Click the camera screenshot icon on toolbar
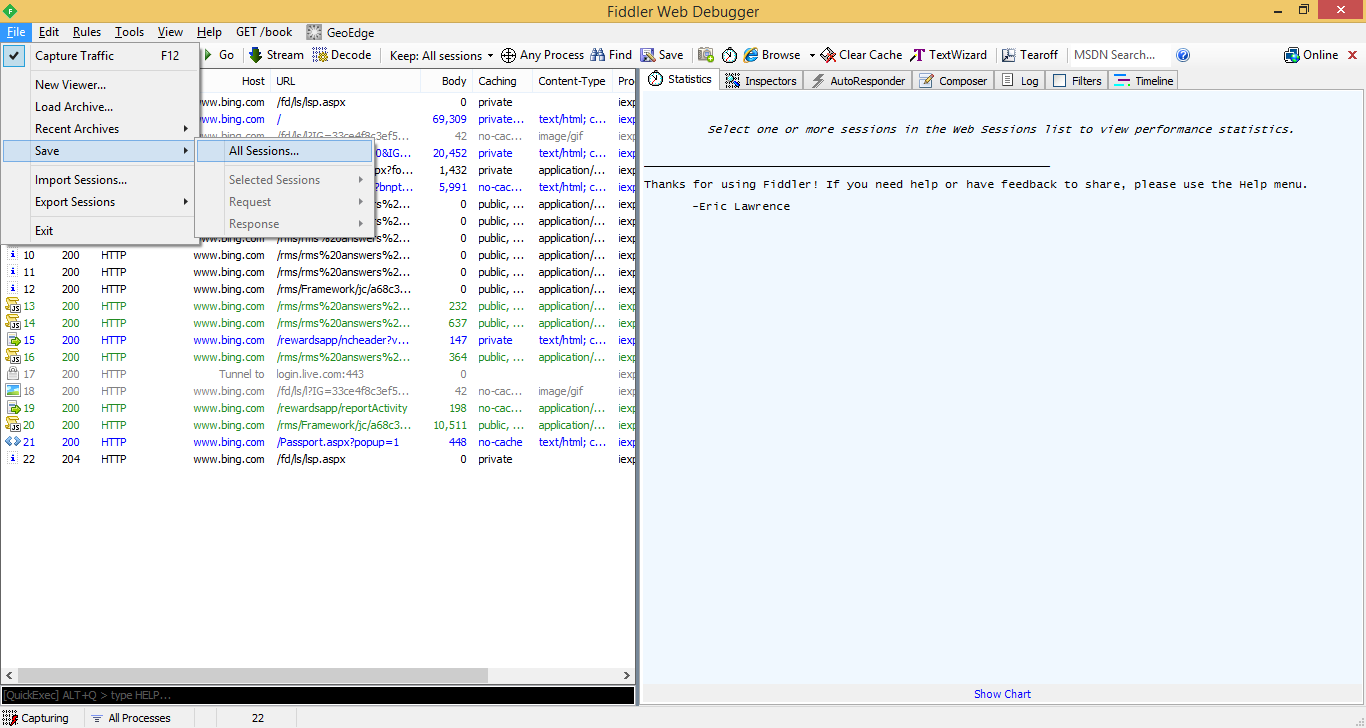The image size is (1366, 728). coord(705,55)
